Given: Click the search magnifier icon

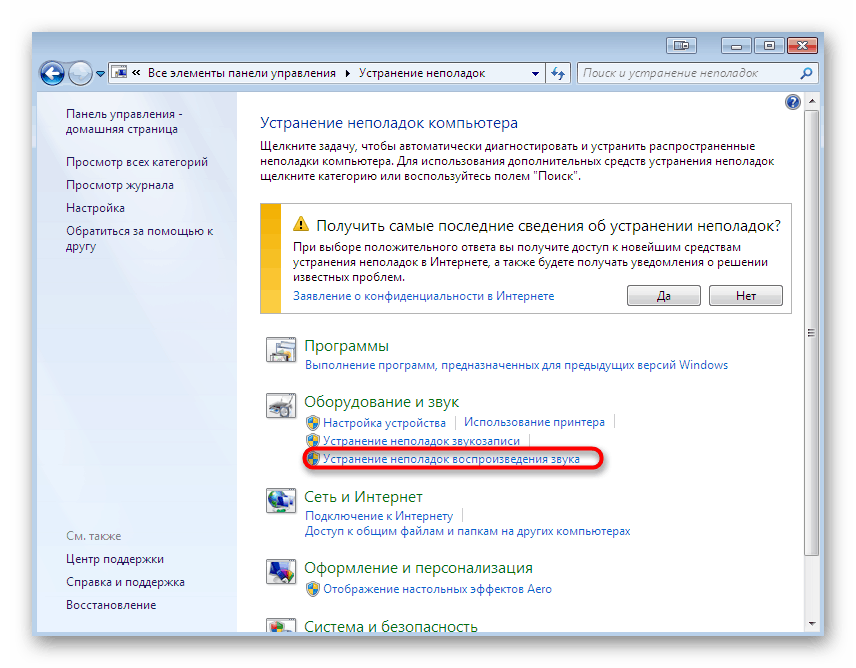Looking at the screenshot, I should point(804,72).
